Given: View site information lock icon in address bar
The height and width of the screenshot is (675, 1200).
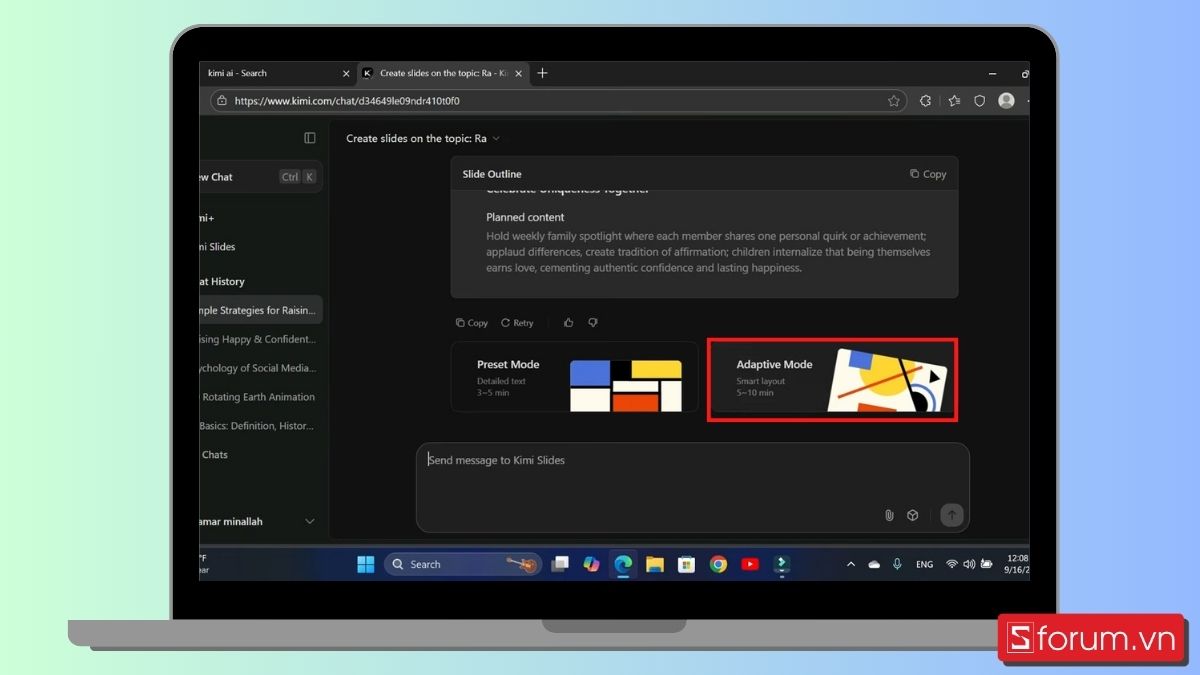Looking at the screenshot, I should click(x=222, y=101).
